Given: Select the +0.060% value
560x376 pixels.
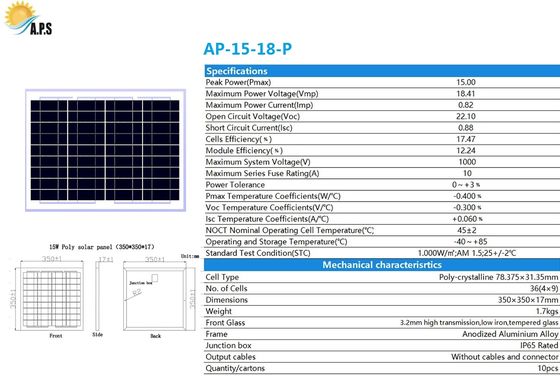Looking at the screenshot, I should [x=468, y=219].
